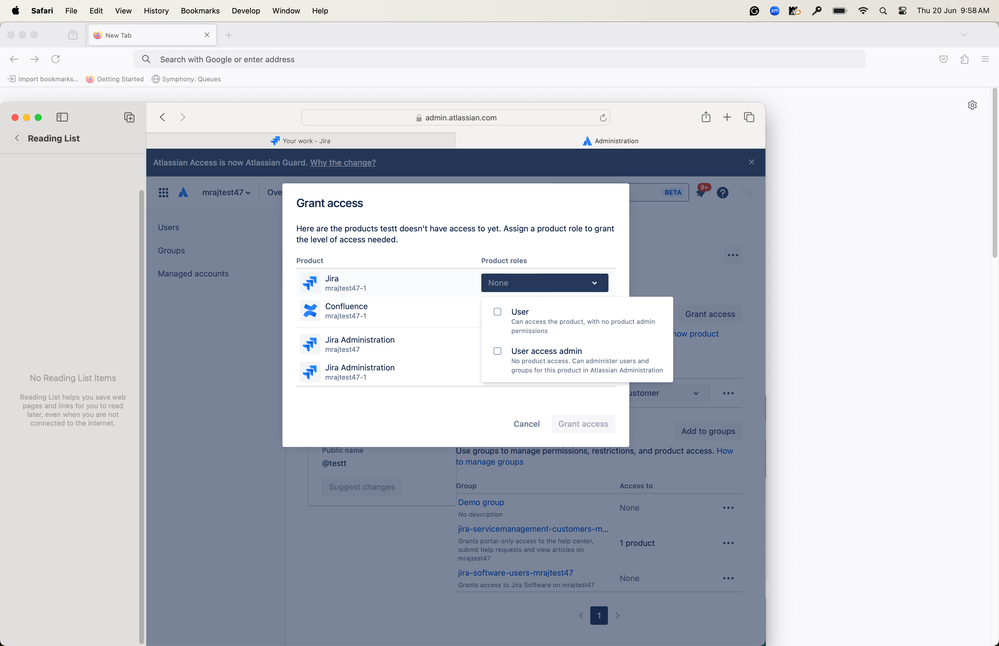Viewport: 999px width, 646px height.
Task: Open the Jira product roles None dropdown
Action: (x=544, y=283)
